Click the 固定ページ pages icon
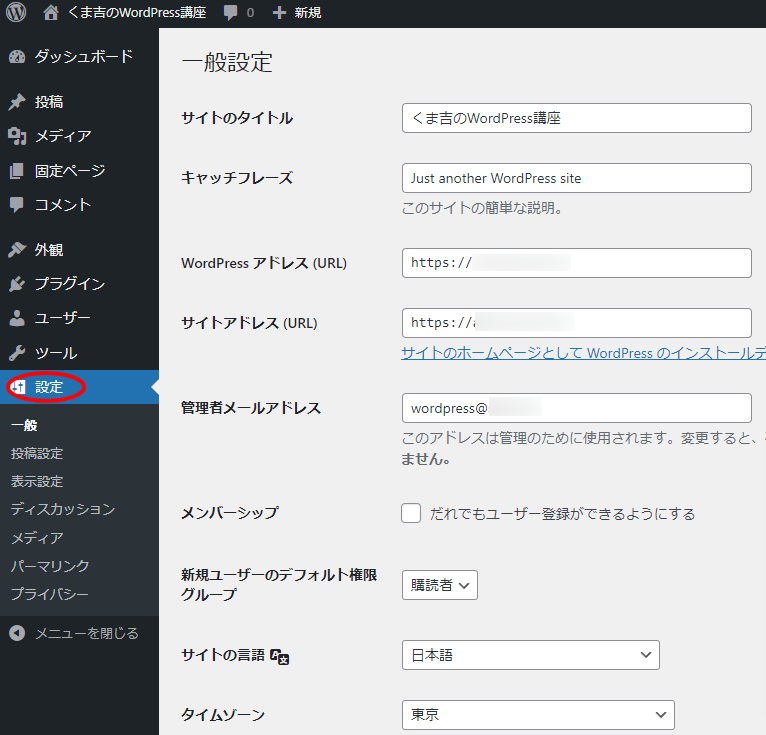Image resolution: width=766 pixels, height=735 pixels. pyautogui.click(x=17, y=171)
